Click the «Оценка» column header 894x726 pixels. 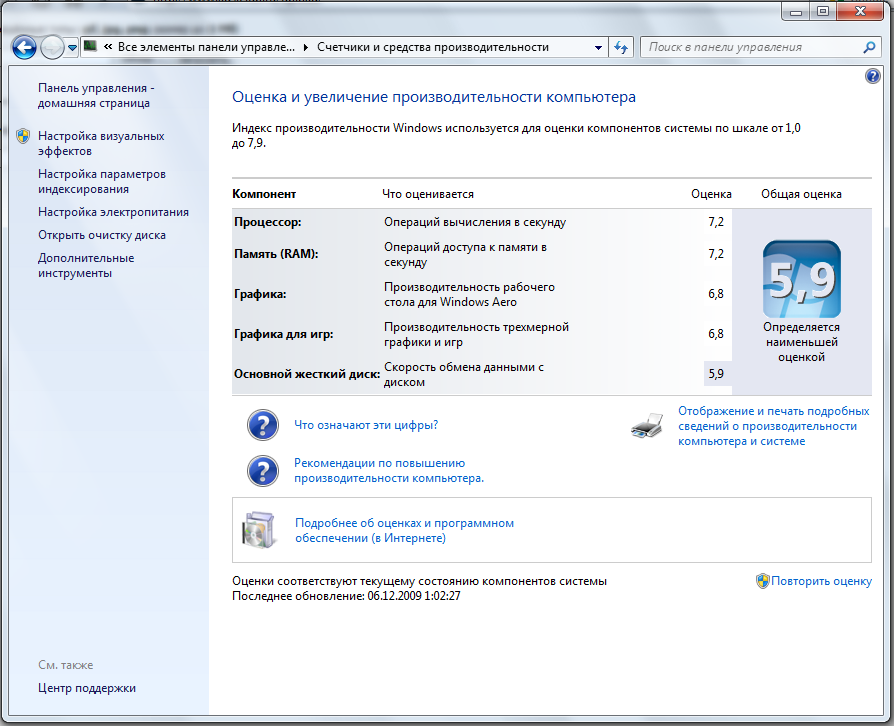pos(711,194)
